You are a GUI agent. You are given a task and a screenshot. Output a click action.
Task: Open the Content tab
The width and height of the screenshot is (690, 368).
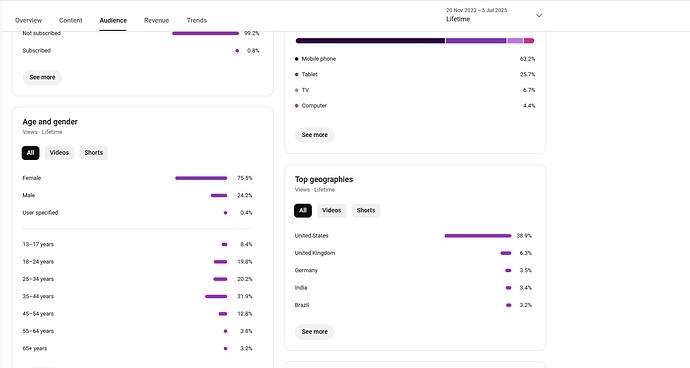[70, 20]
